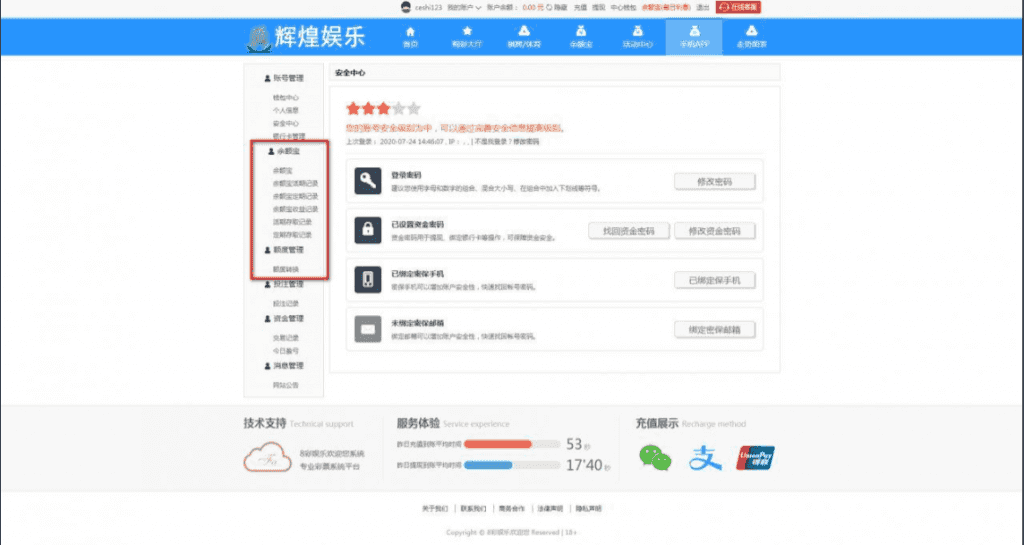Viewport: 1024px width, 545px height.
Task: Open 余额宝活期记录 in the sidebar
Action: point(295,183)
